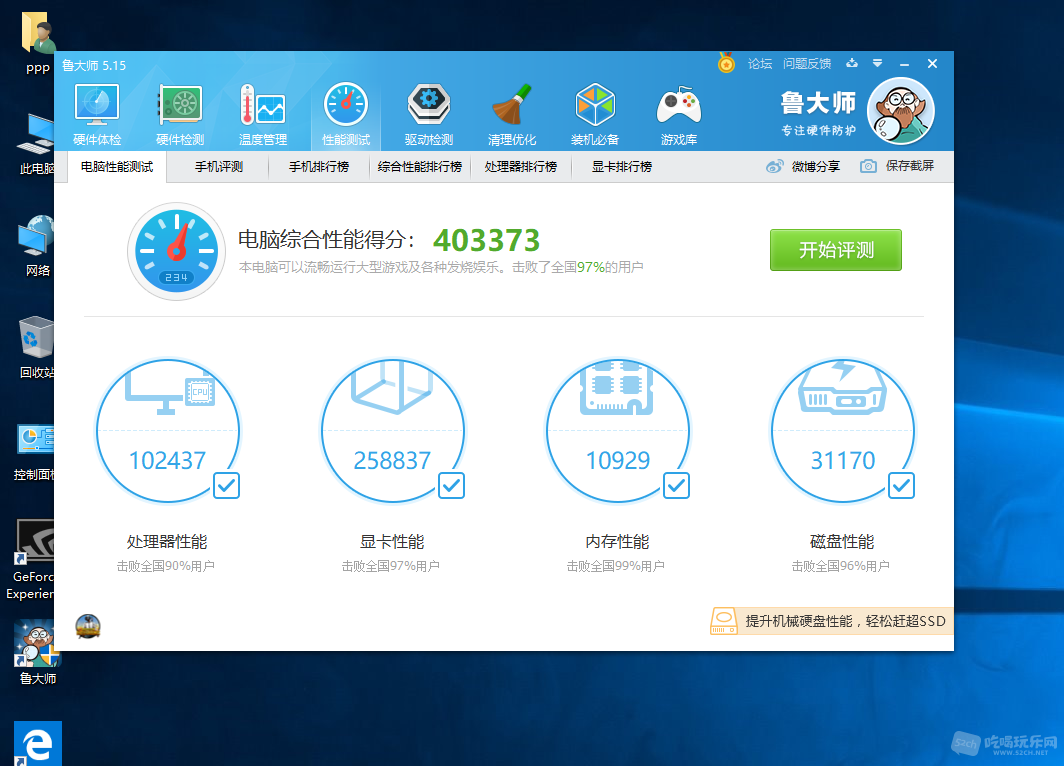Click the 显卡性能 label
The image size is (1064, 766).
coord(392,542)
